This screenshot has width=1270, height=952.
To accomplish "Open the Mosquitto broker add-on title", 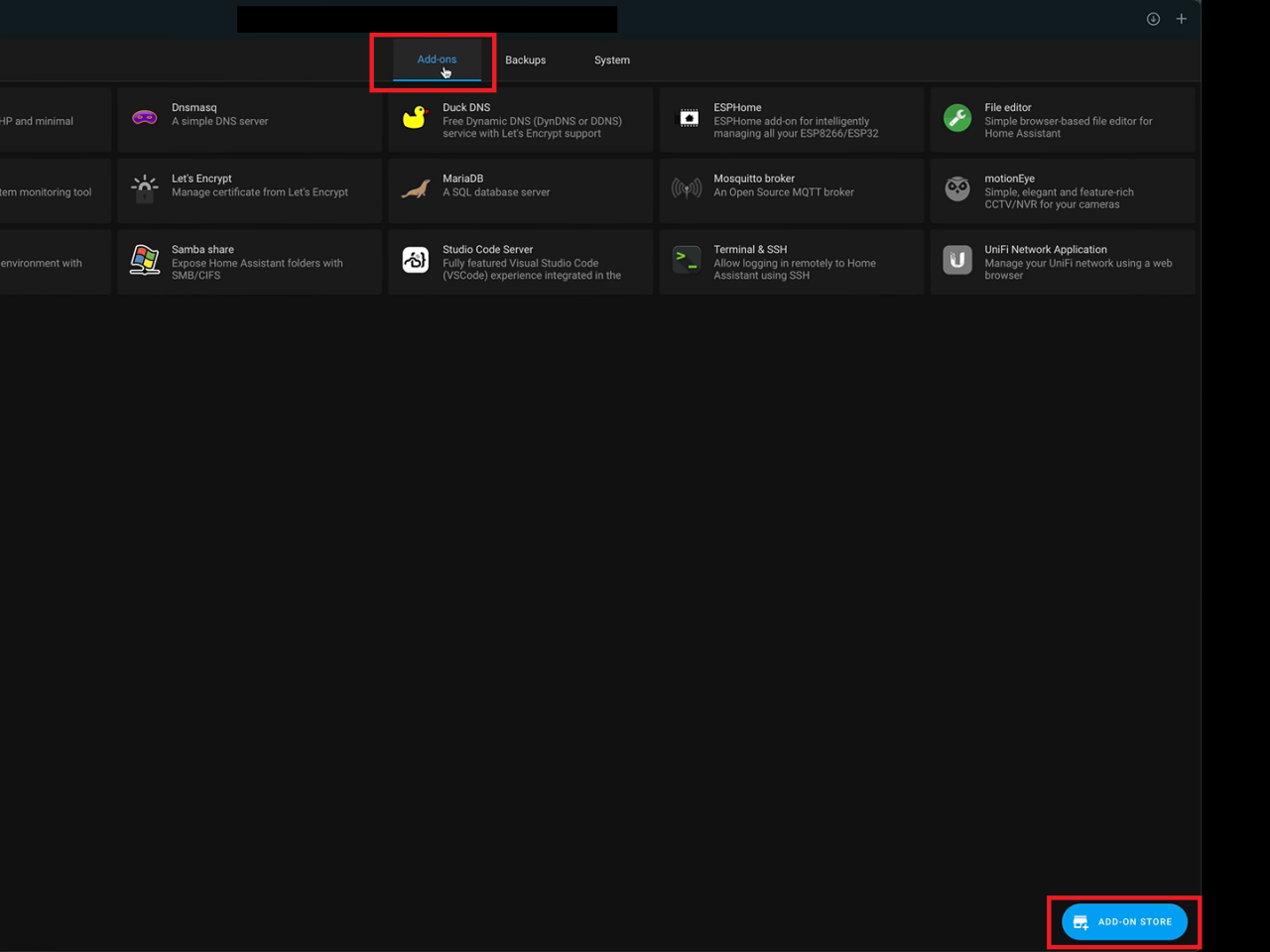I will (x=754, y=178).
